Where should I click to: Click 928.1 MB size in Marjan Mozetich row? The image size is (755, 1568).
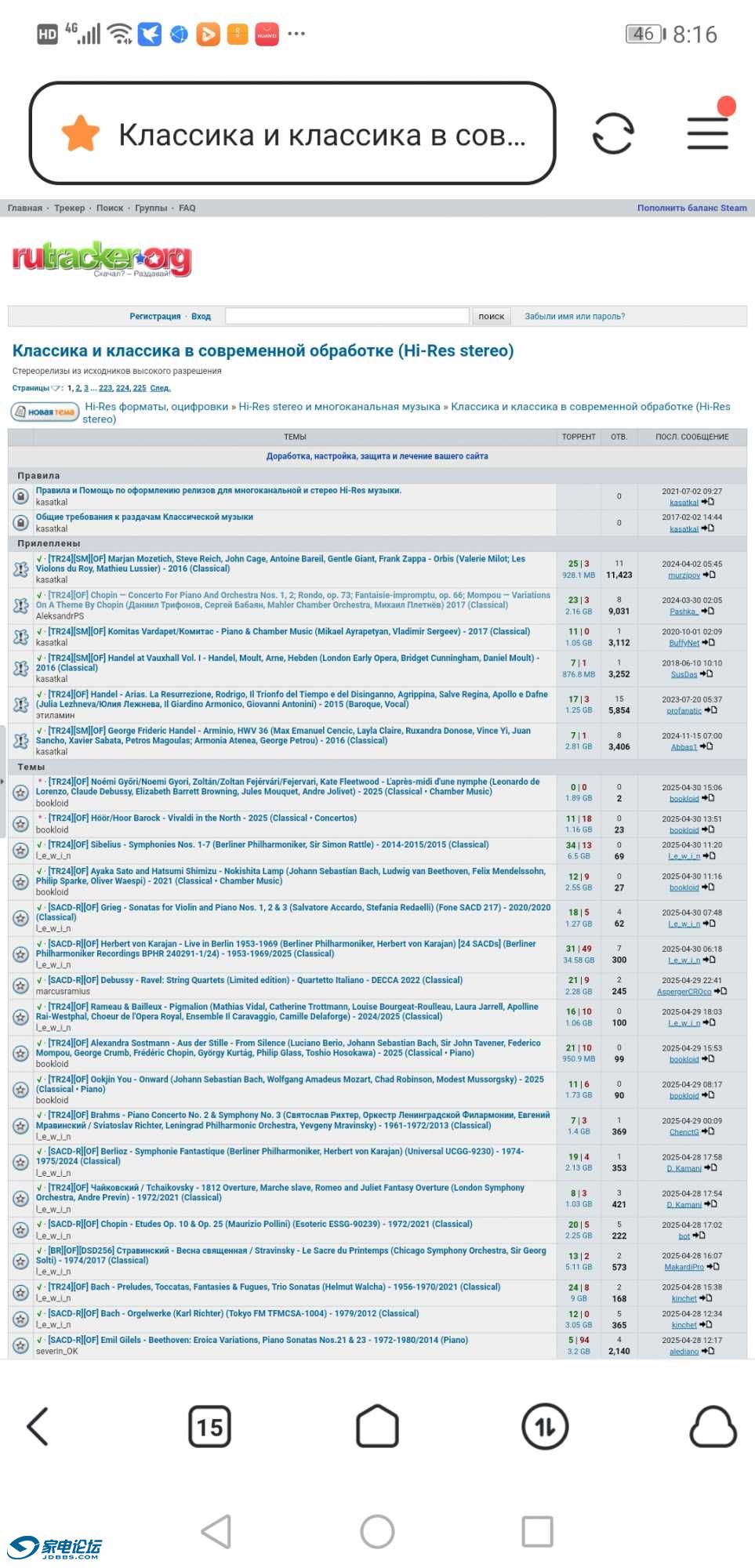[x=579, y=575]
